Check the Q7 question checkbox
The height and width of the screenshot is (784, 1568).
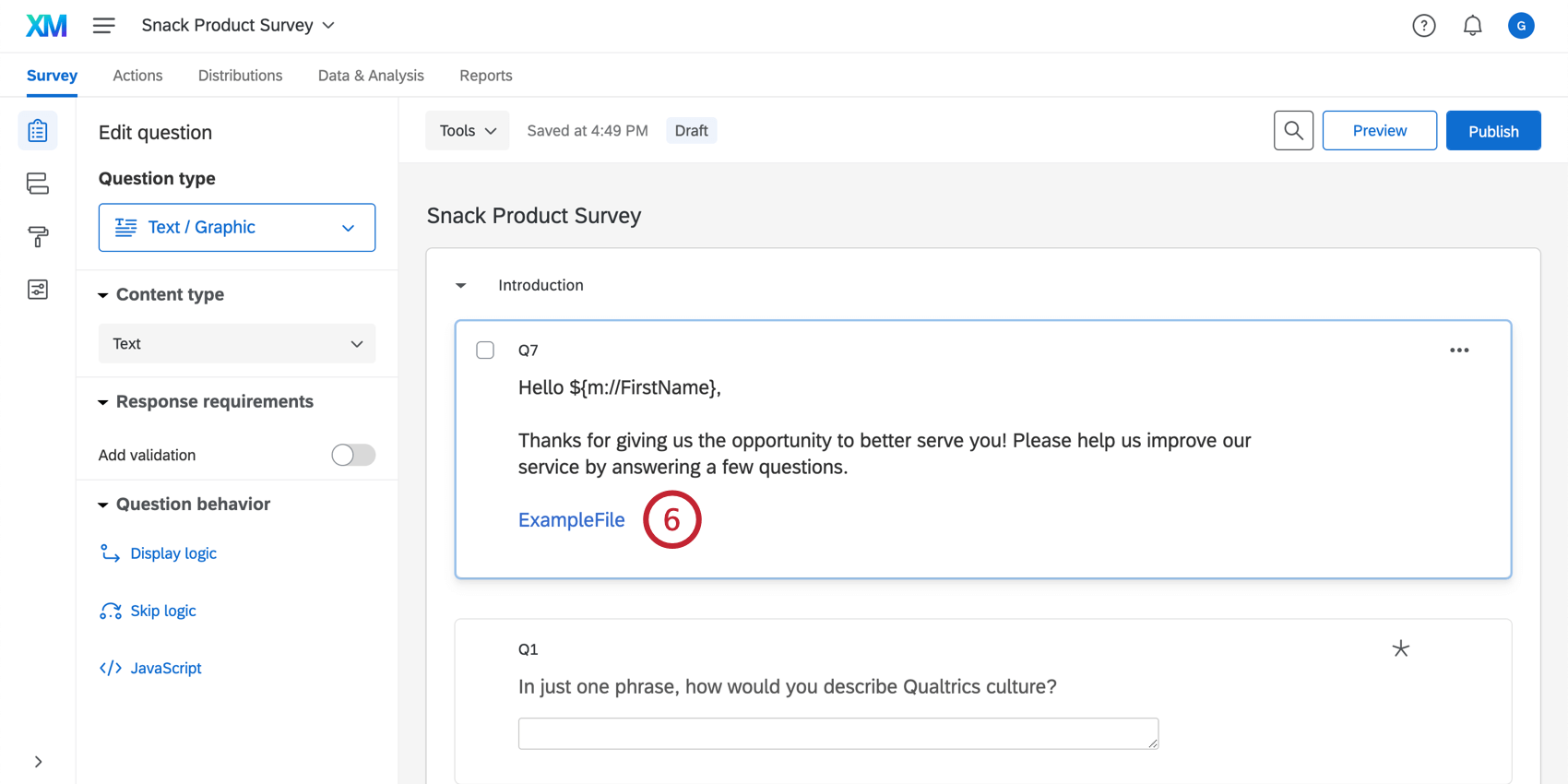pyautogui.click(x=485, y=350)
